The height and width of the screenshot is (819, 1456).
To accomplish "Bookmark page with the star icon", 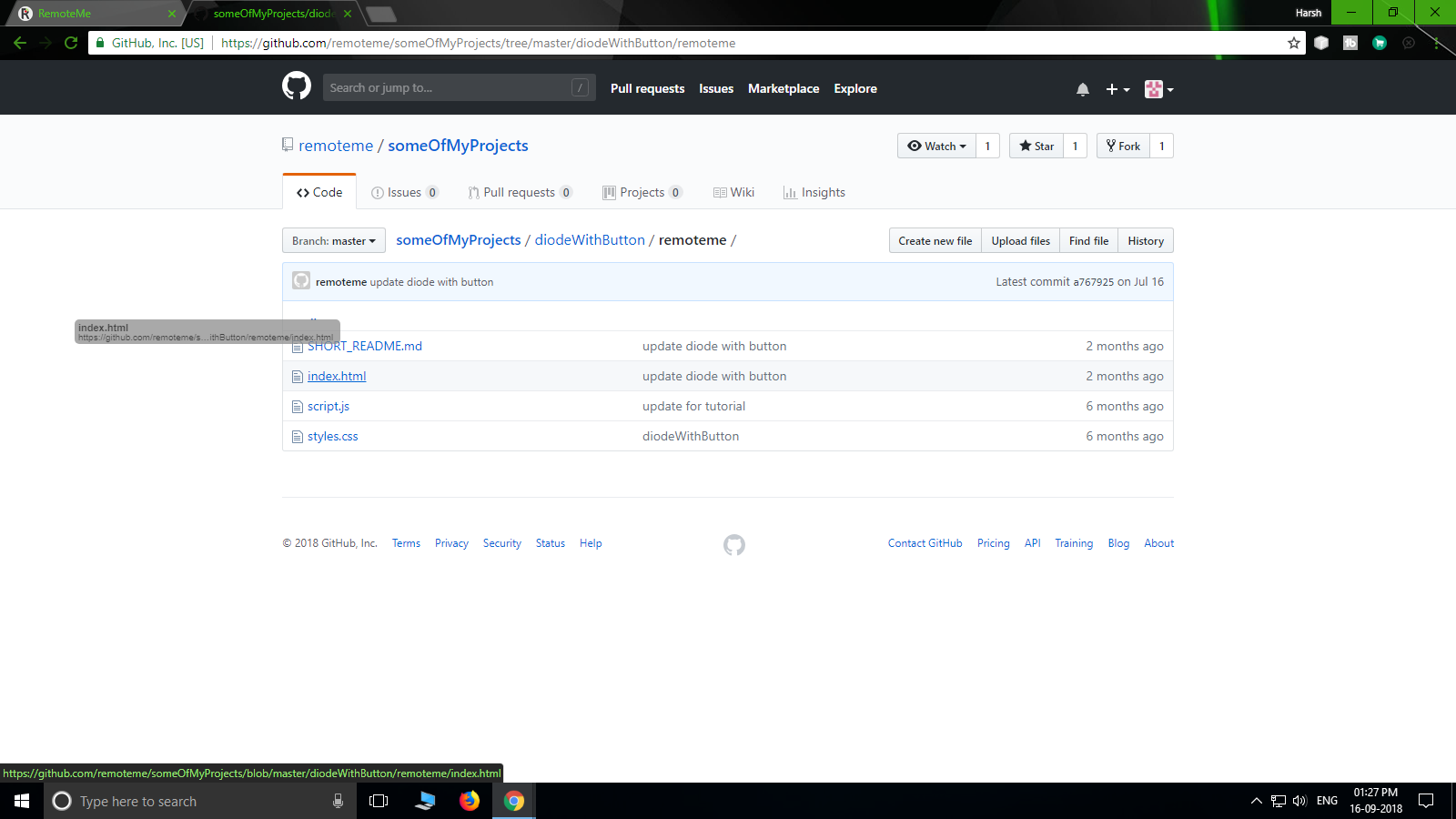I will [x=1294, y=43].
